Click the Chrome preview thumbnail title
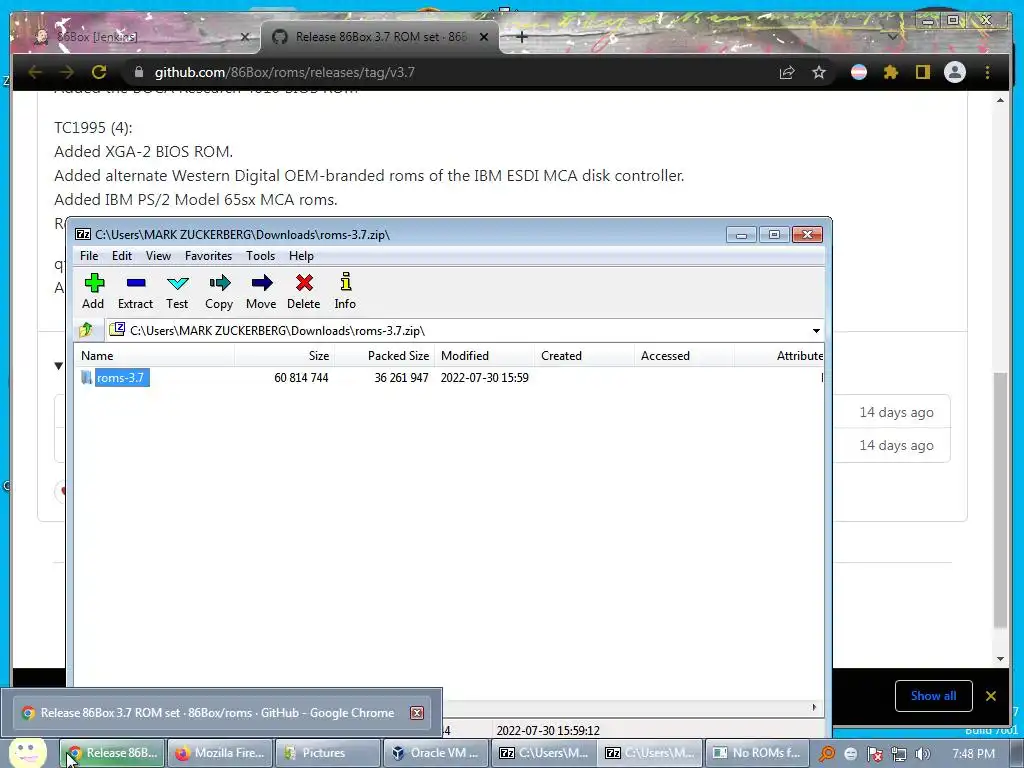This screenshot has height=768, width=1024. [217, 713]
